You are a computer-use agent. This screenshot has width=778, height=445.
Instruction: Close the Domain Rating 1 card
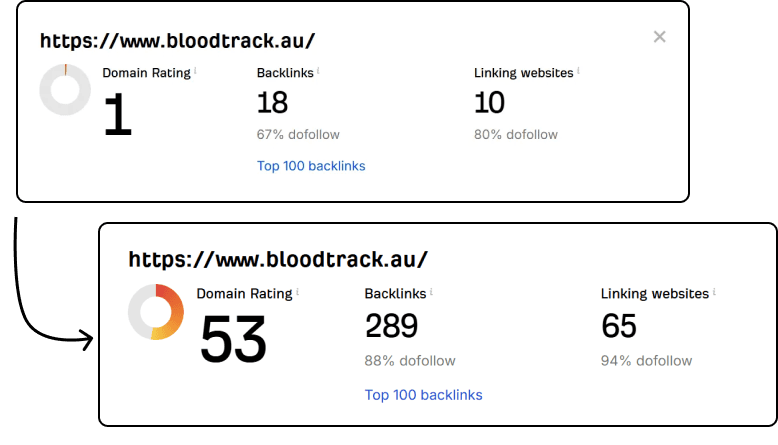click(x=659, y=37)
